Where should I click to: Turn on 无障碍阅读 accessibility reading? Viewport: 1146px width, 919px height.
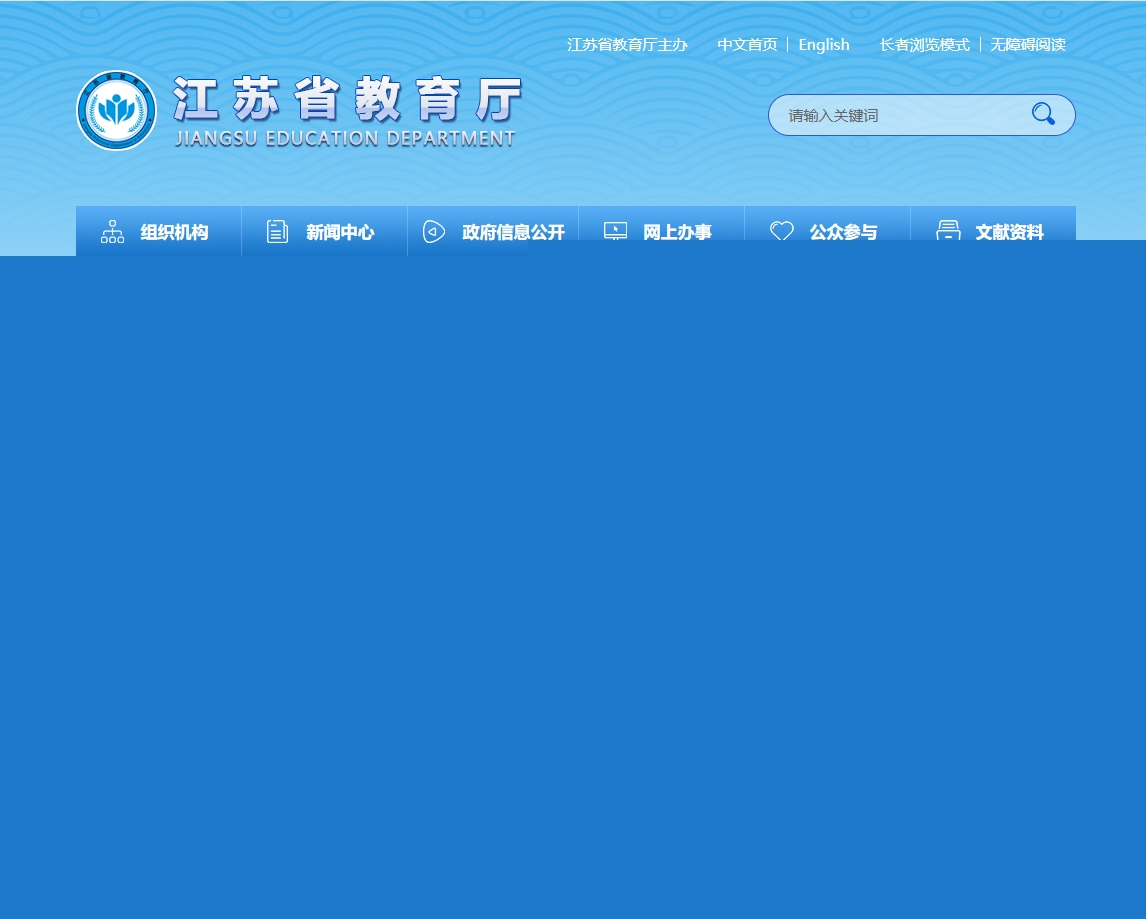(1028, 45)
